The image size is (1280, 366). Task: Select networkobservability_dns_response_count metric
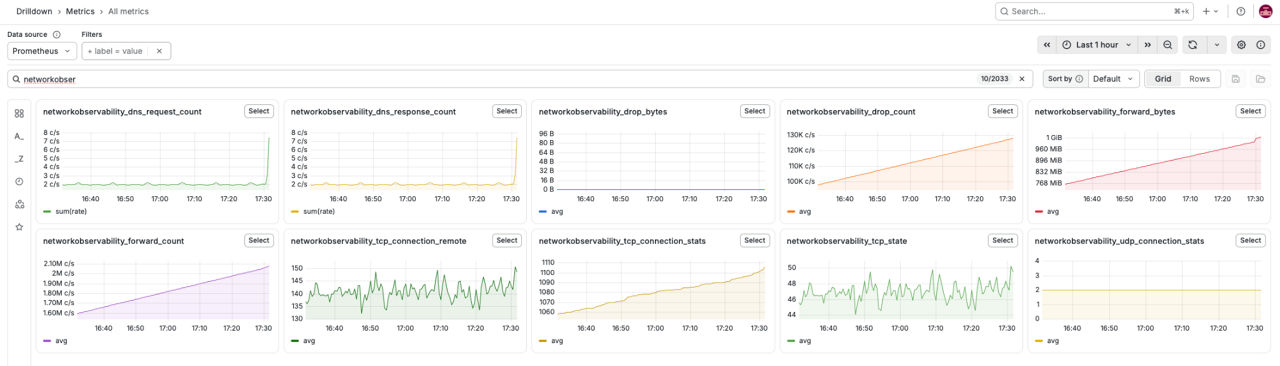(x=507, y=111)
